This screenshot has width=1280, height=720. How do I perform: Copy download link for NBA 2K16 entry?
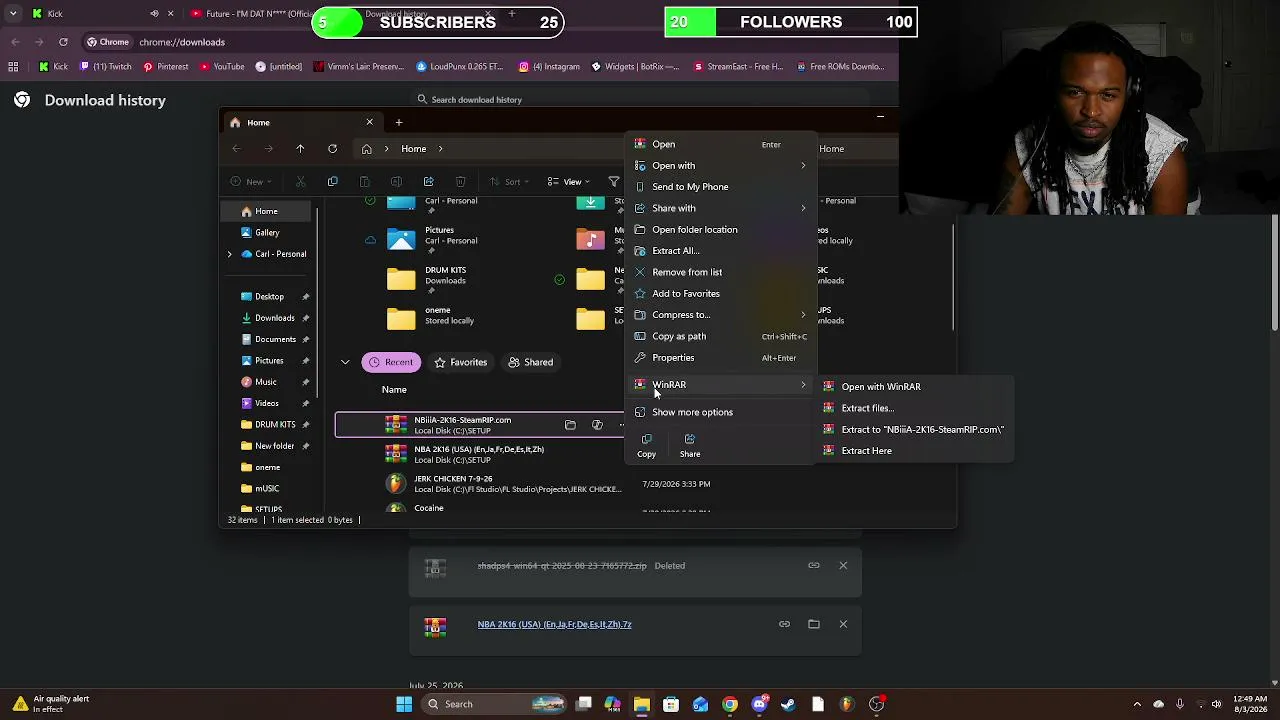pos(784,624)
